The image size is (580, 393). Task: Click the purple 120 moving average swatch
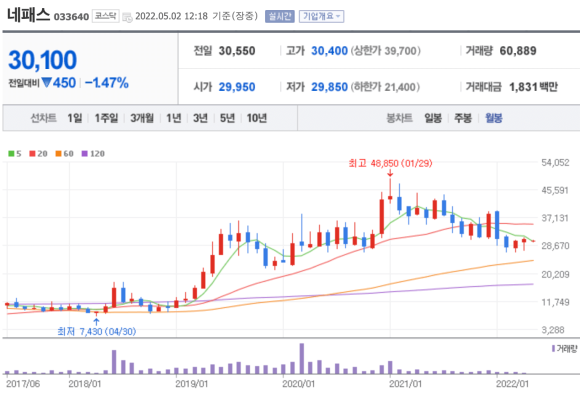[85, 154]
